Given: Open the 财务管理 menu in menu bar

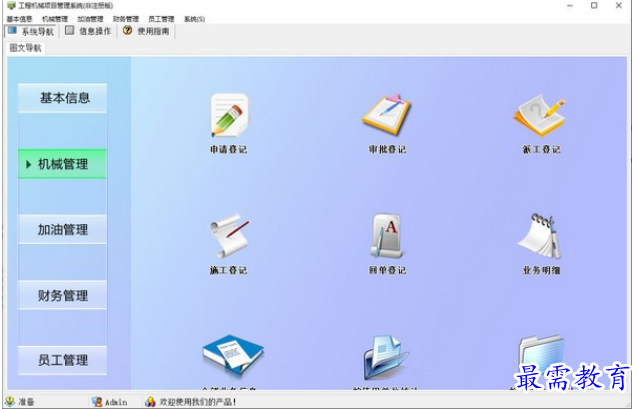Looking at the screenshot, I should point(126,19).
